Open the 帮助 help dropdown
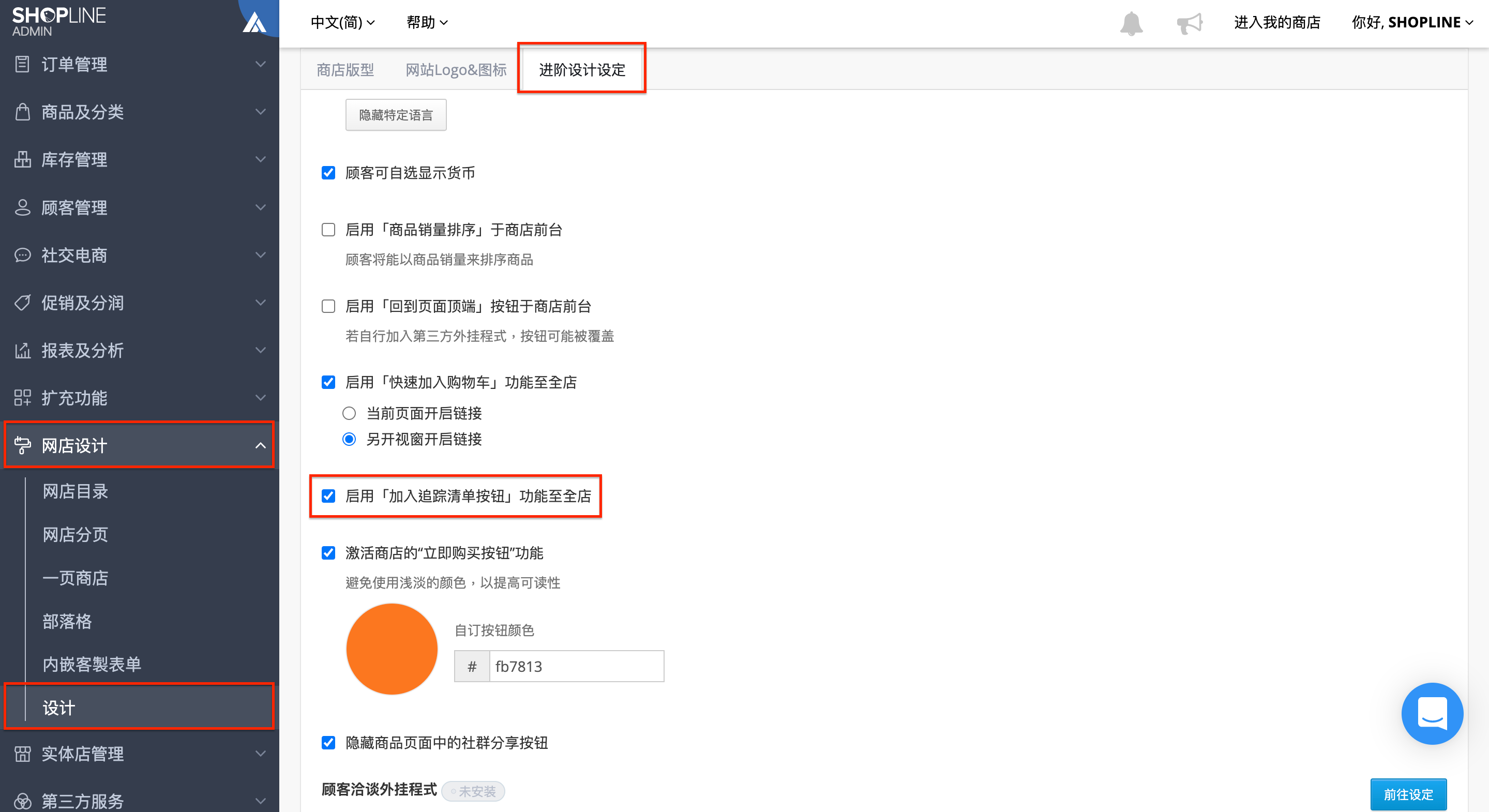Screen dimensions: 1489x812 [427, 23]
